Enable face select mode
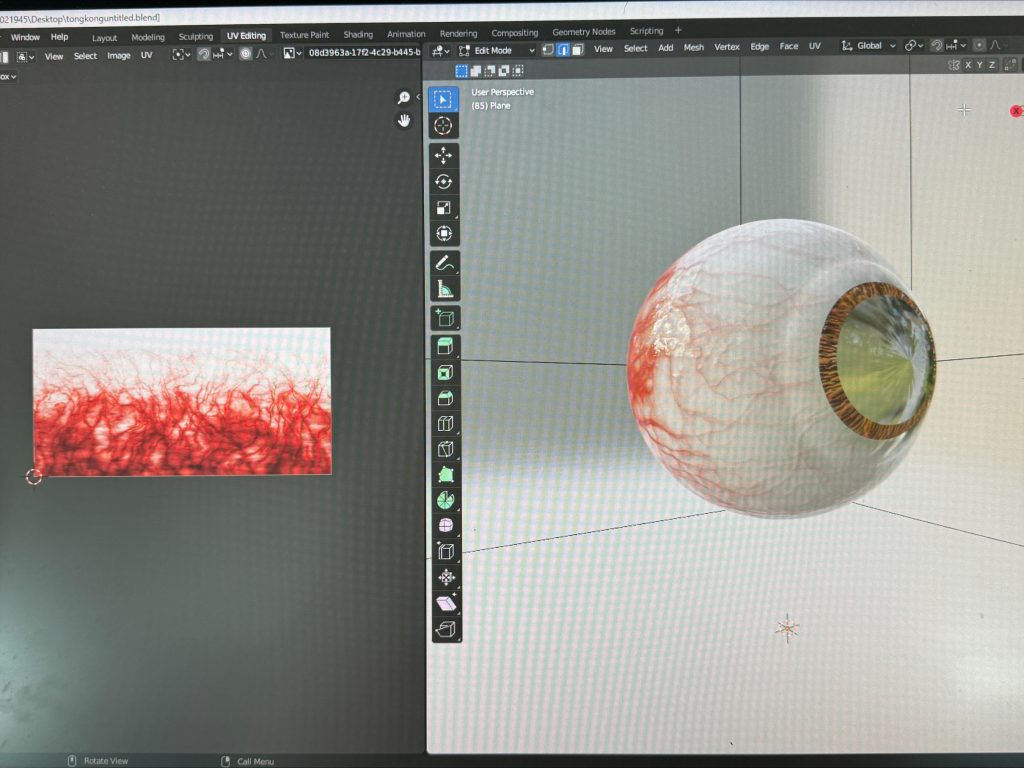 [x=577, y=48]
